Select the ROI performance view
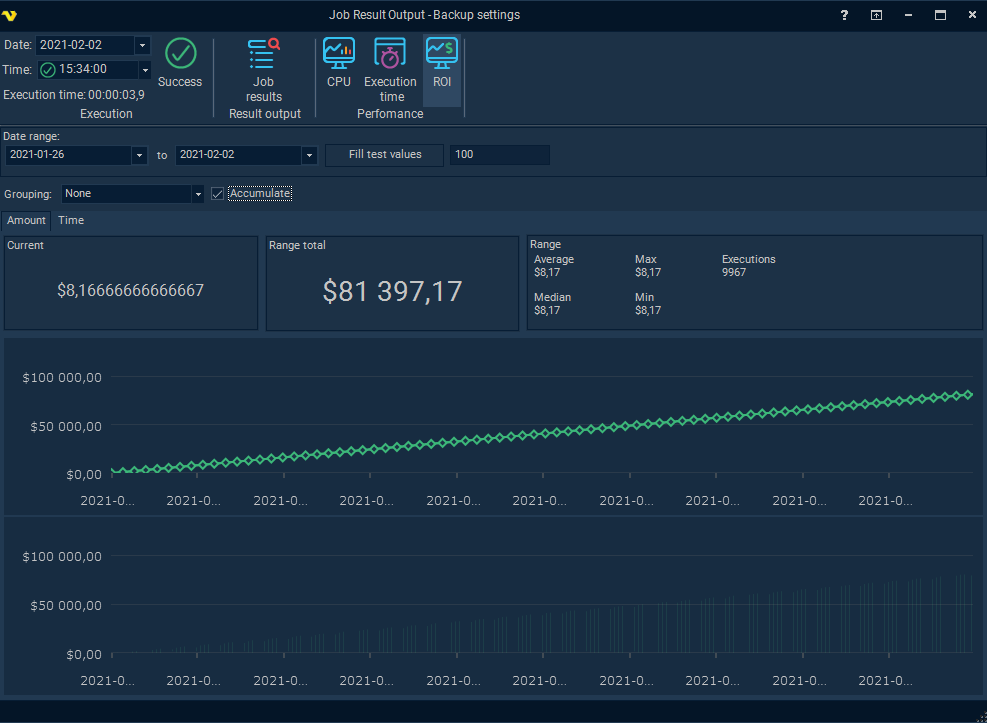This screenshot has height=723, width=987. pos(442,54)
